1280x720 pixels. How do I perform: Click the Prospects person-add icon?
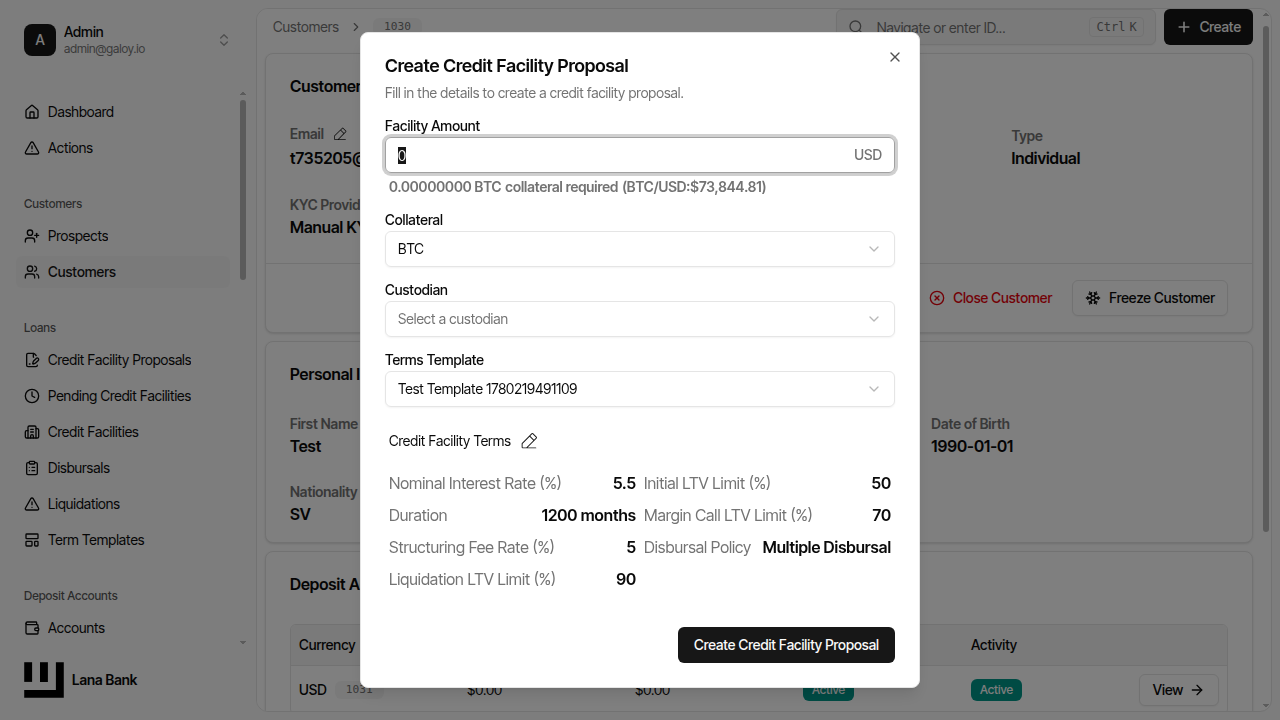pyautogui.click(x=32, y=236)
